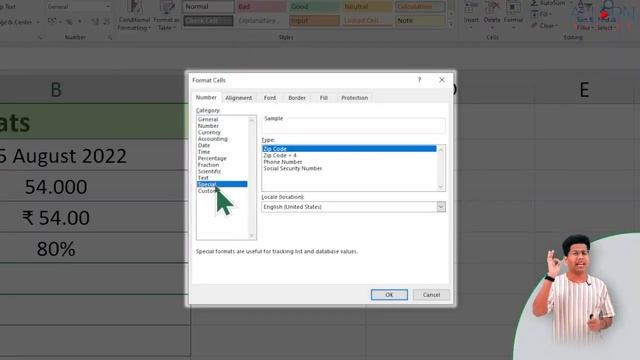The height and width of the screenshot is (360, 640).
Task: Apply the Neutral cell style
Action: [367, 7]
